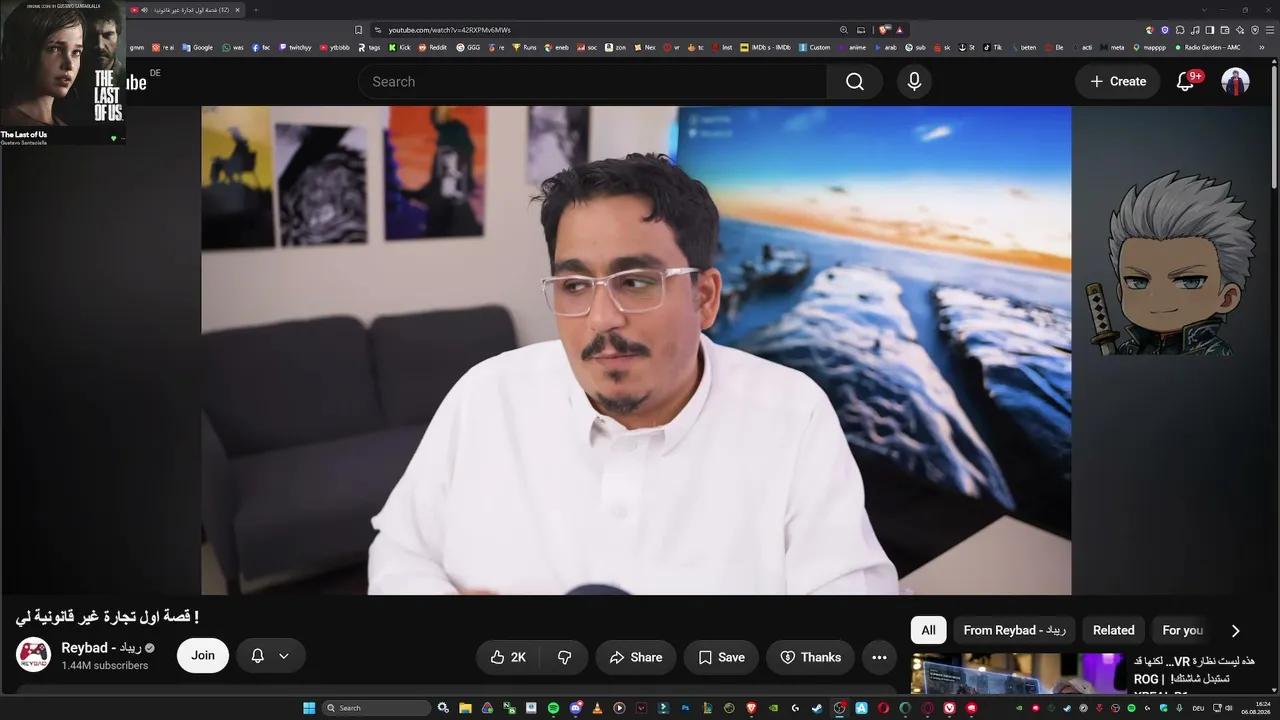The height and width of the screenshot is (720, 1280).
Task: Click the 1.44M subscribers text
Action: (105, 666)
